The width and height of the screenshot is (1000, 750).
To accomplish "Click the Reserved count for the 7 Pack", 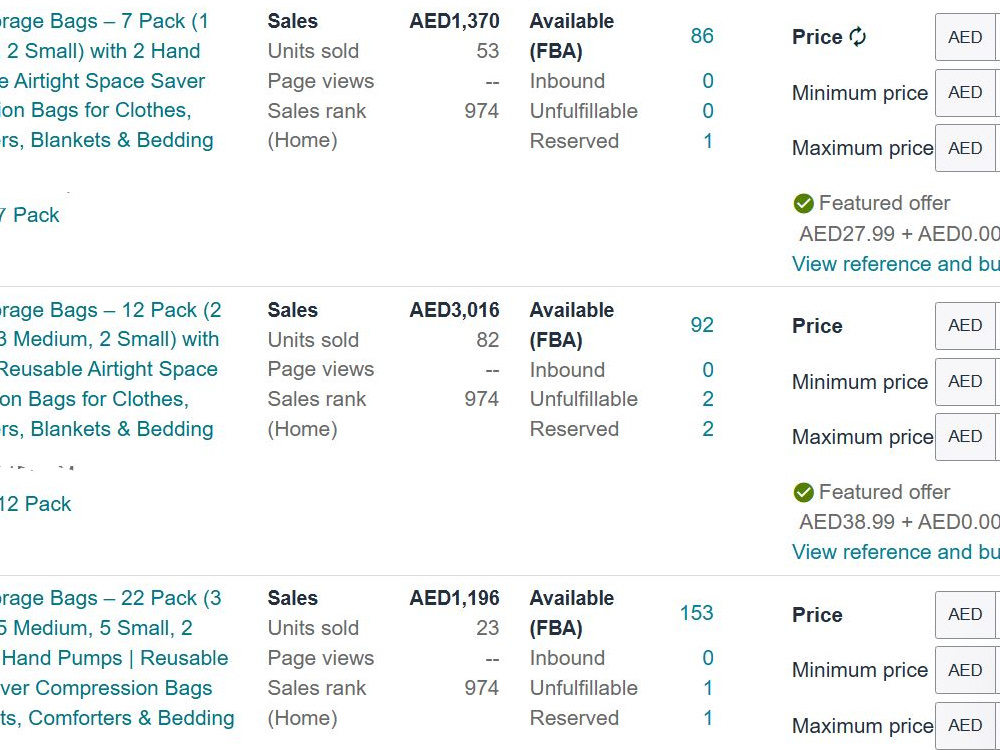I will pos(708,141).
